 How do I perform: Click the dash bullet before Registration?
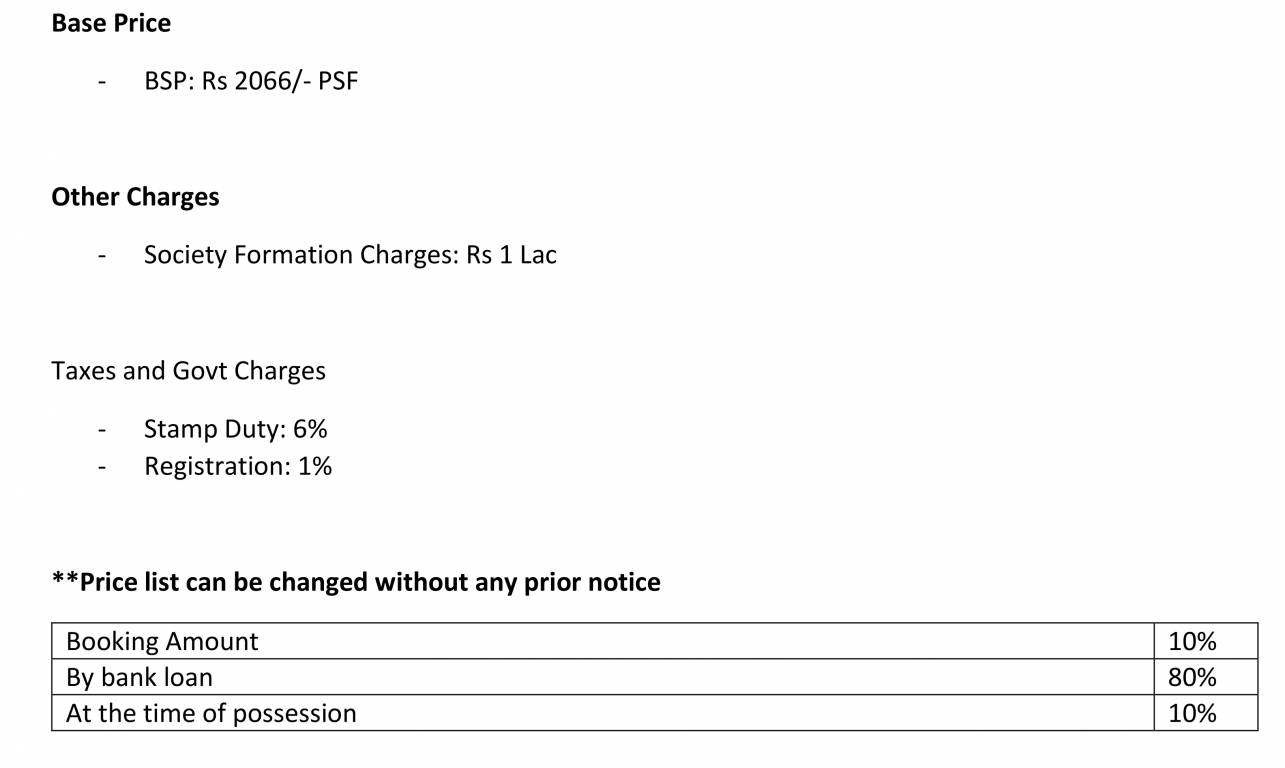pyautogui.click(x=102, y=468)
